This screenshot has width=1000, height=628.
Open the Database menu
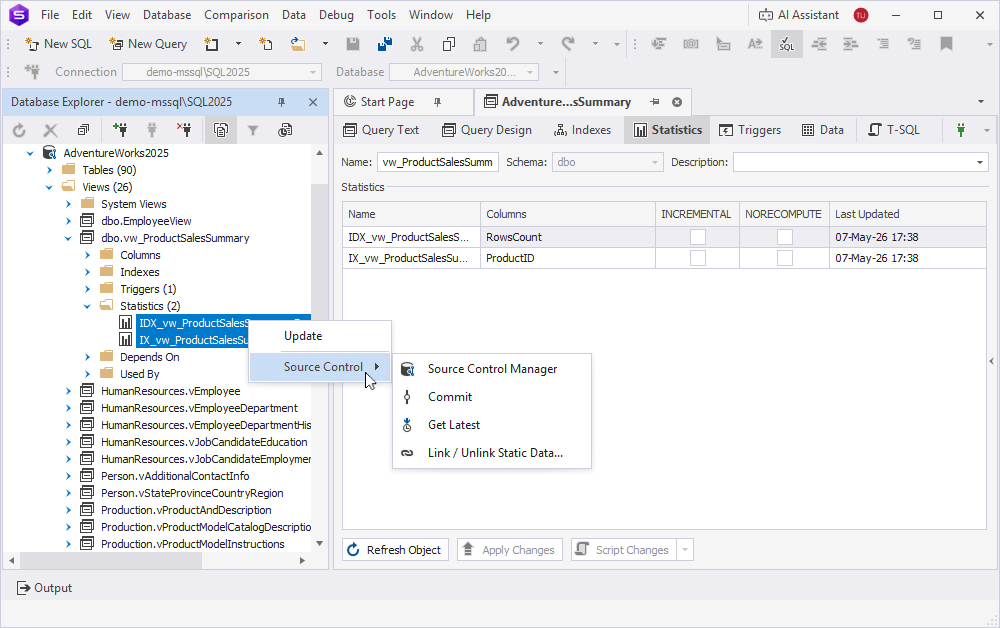click(166, 15)
